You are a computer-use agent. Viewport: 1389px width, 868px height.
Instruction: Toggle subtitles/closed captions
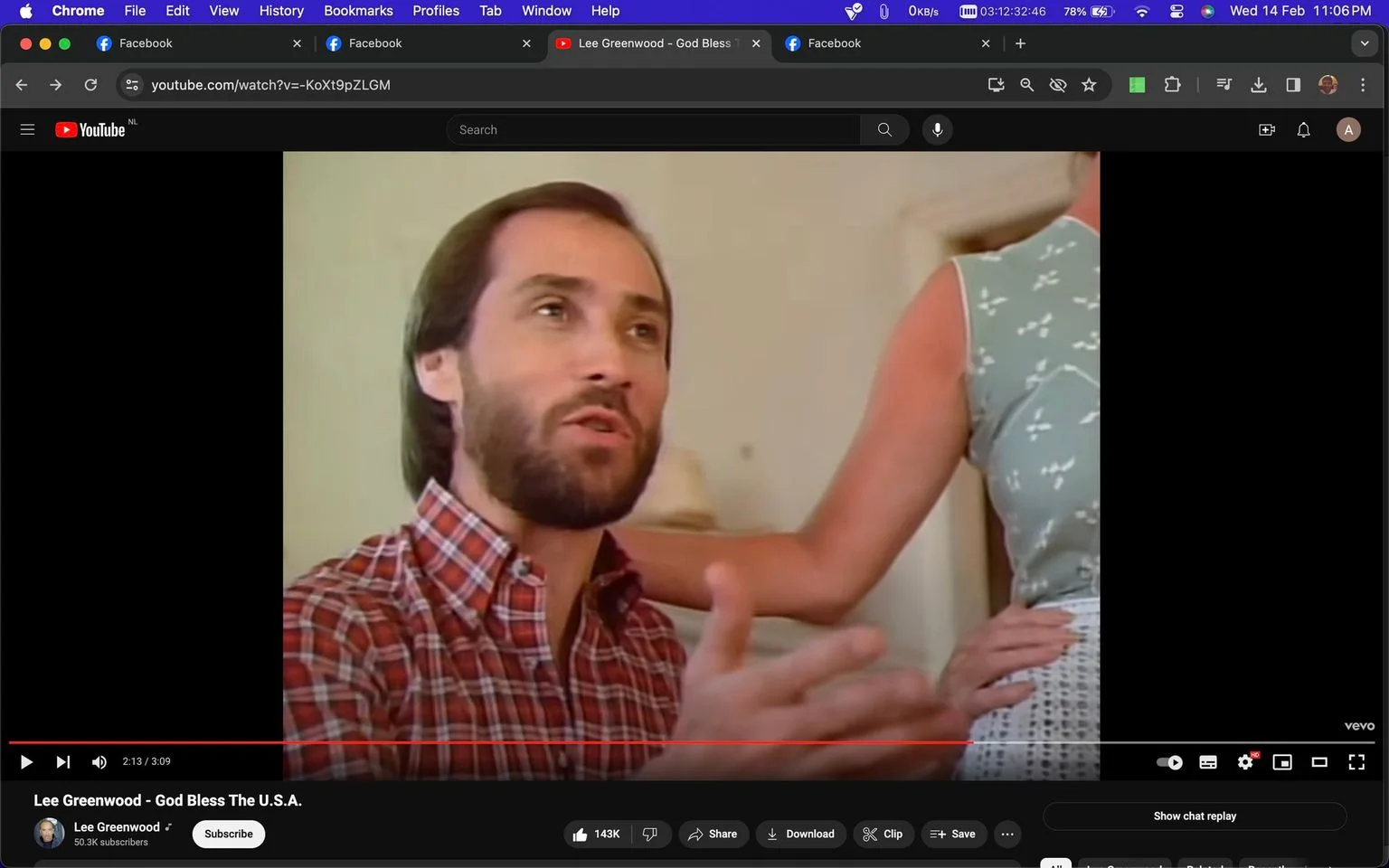point(1208,762)
